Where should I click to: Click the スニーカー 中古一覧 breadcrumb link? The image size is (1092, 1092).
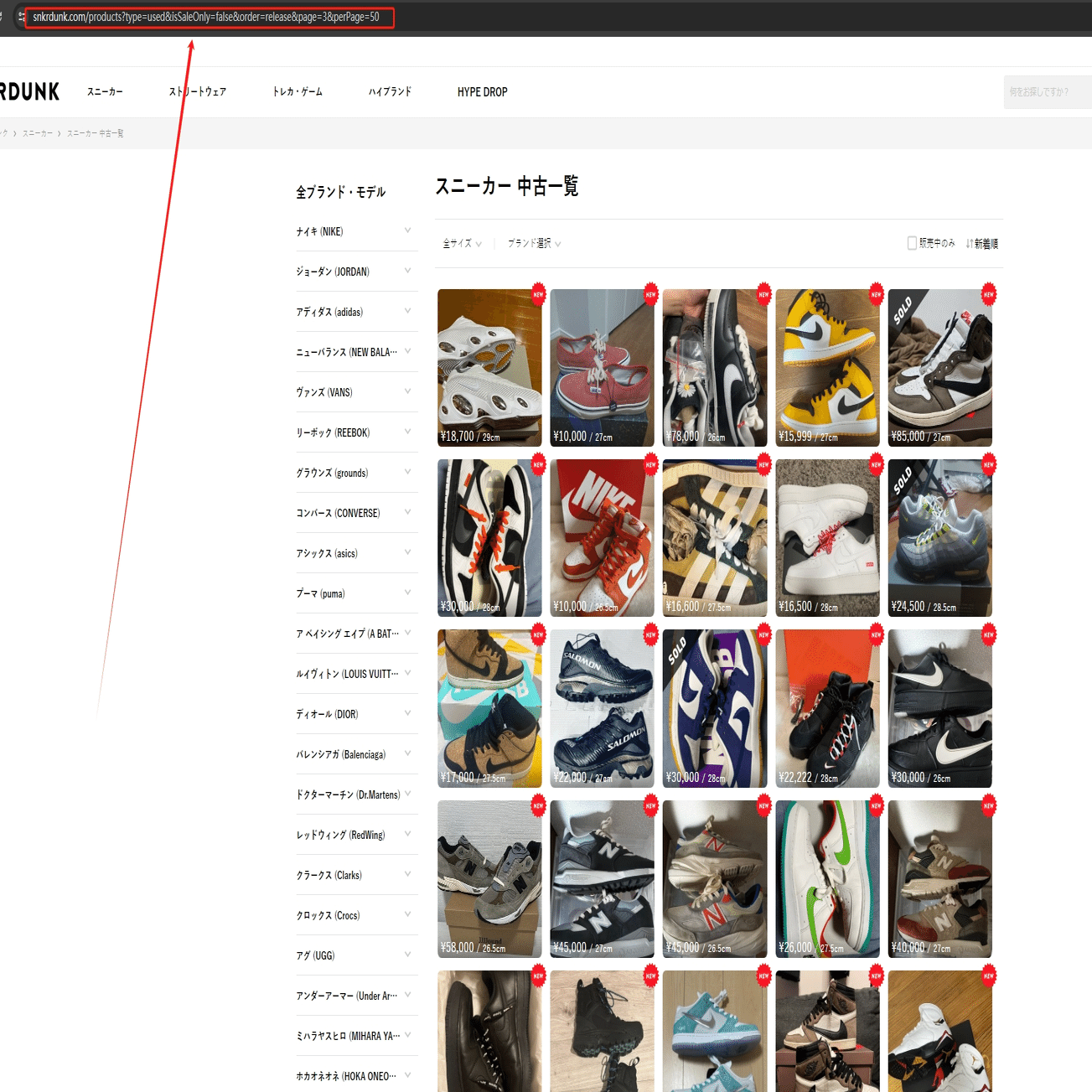point(95,133)
